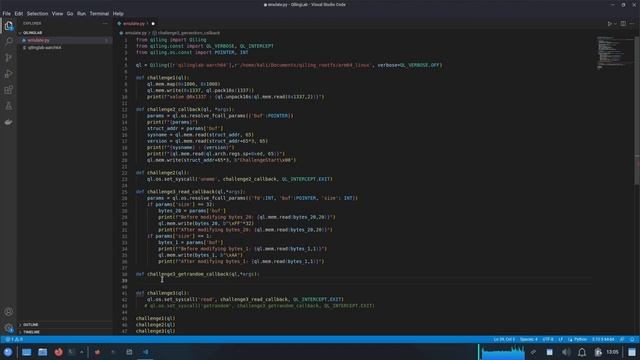The image size is (640, 360).
Task: Change line ending via LF status
Action: 560,340
